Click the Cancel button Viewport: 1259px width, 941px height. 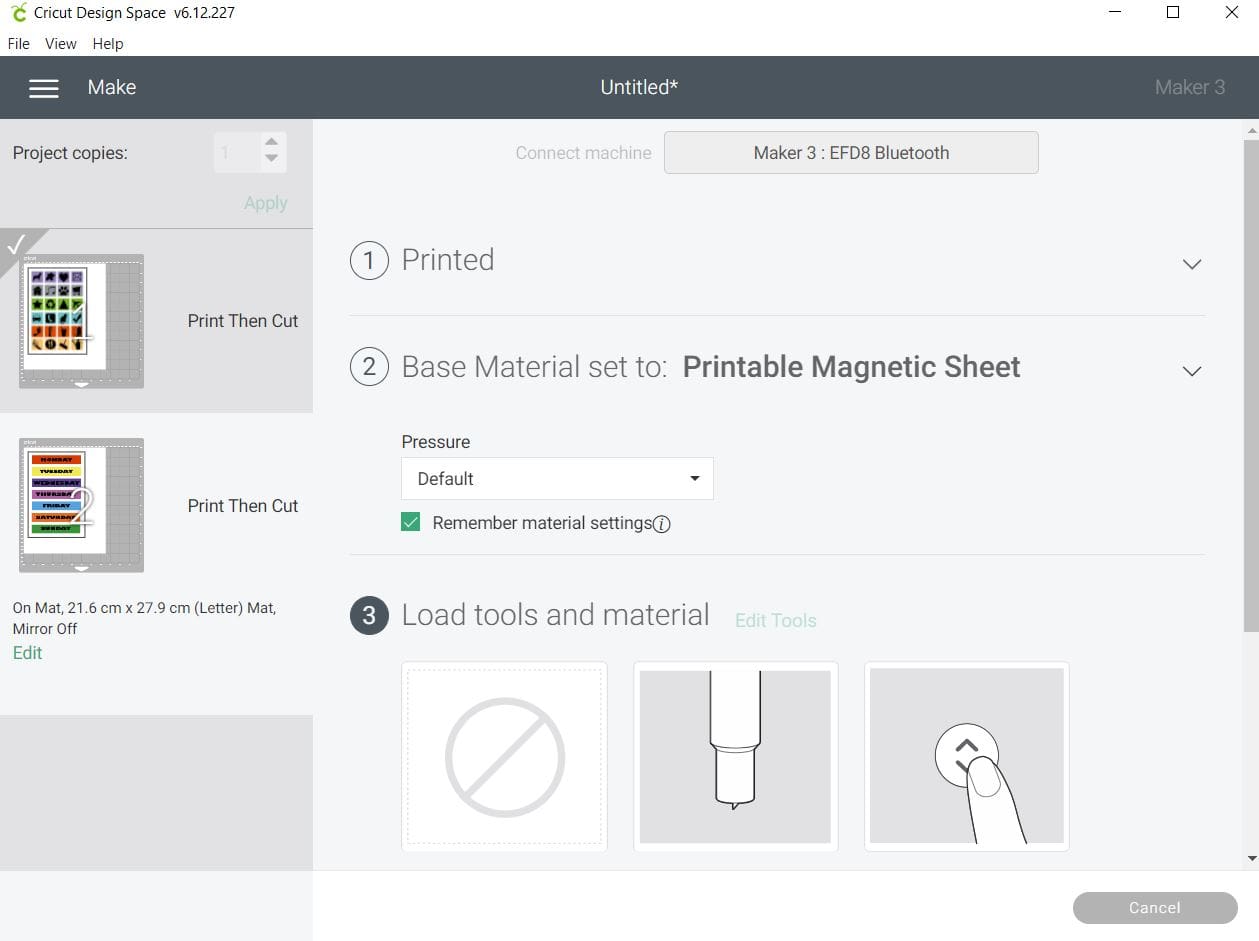click(1155, 908)
